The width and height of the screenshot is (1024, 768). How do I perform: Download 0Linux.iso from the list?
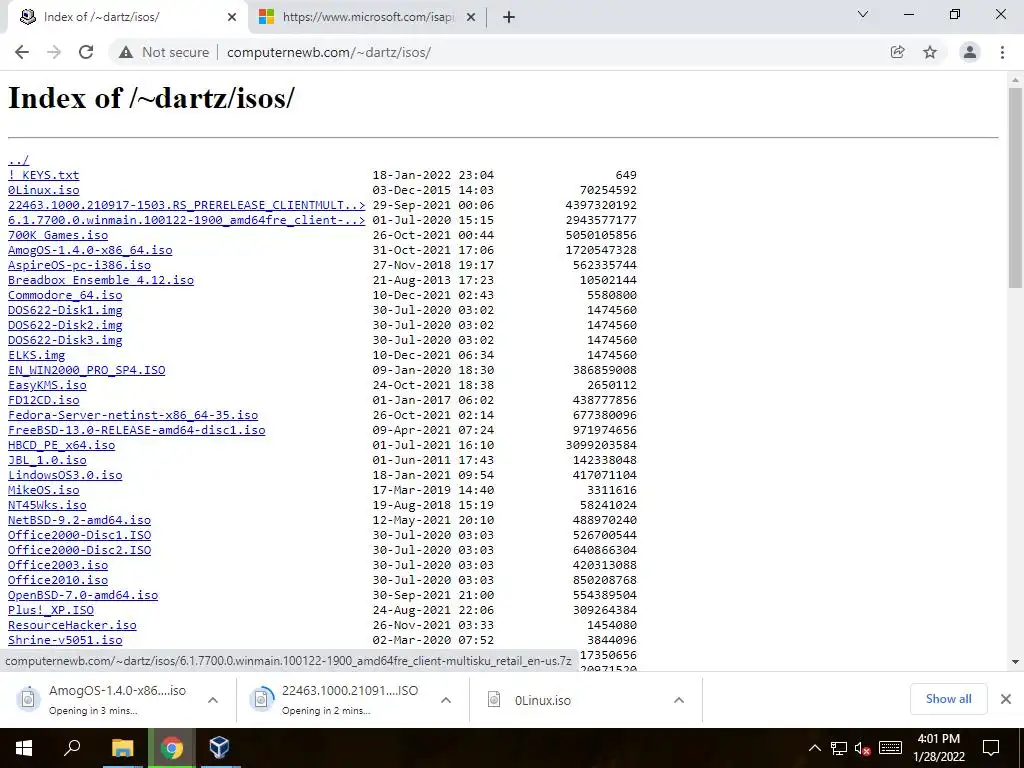[x=44, y=190]
